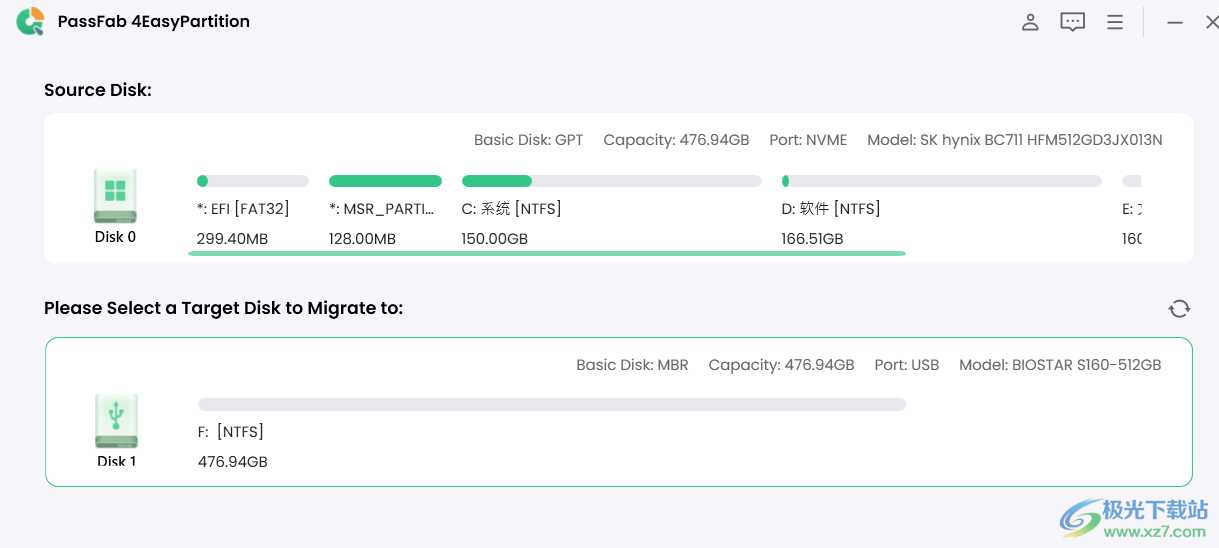Open the hamburger menu icon
1219x548 pixels.
click(x=1115, y=22)
